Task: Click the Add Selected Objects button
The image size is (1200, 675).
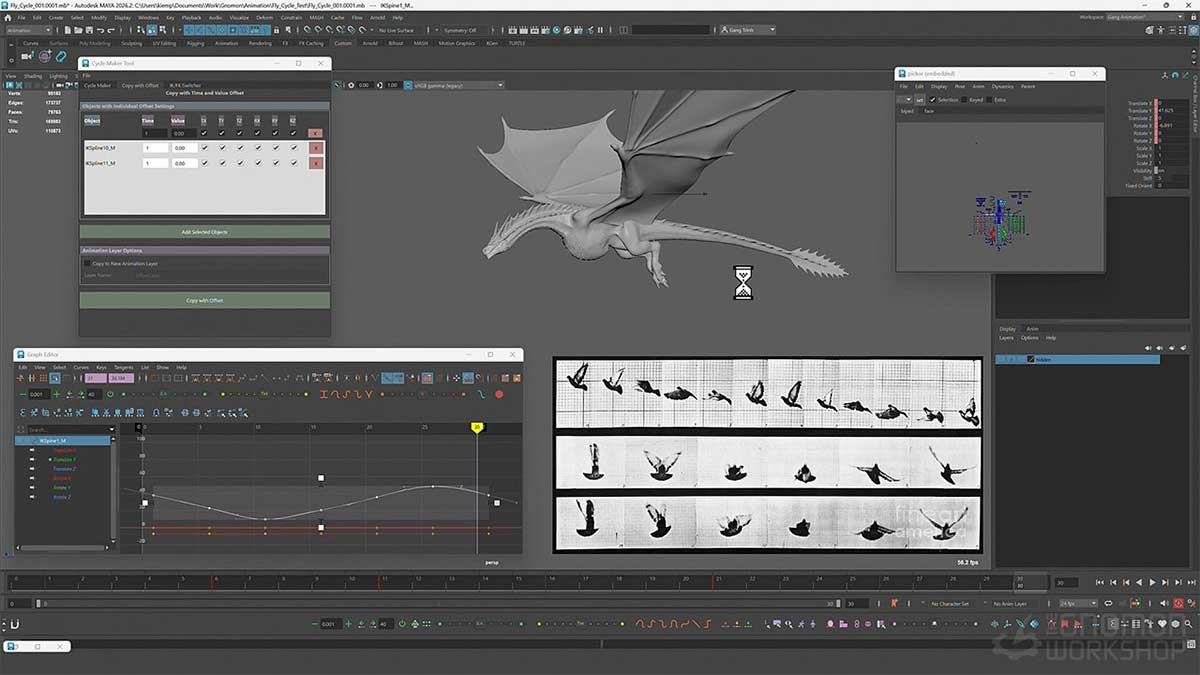Action: (x=205, y=231)
